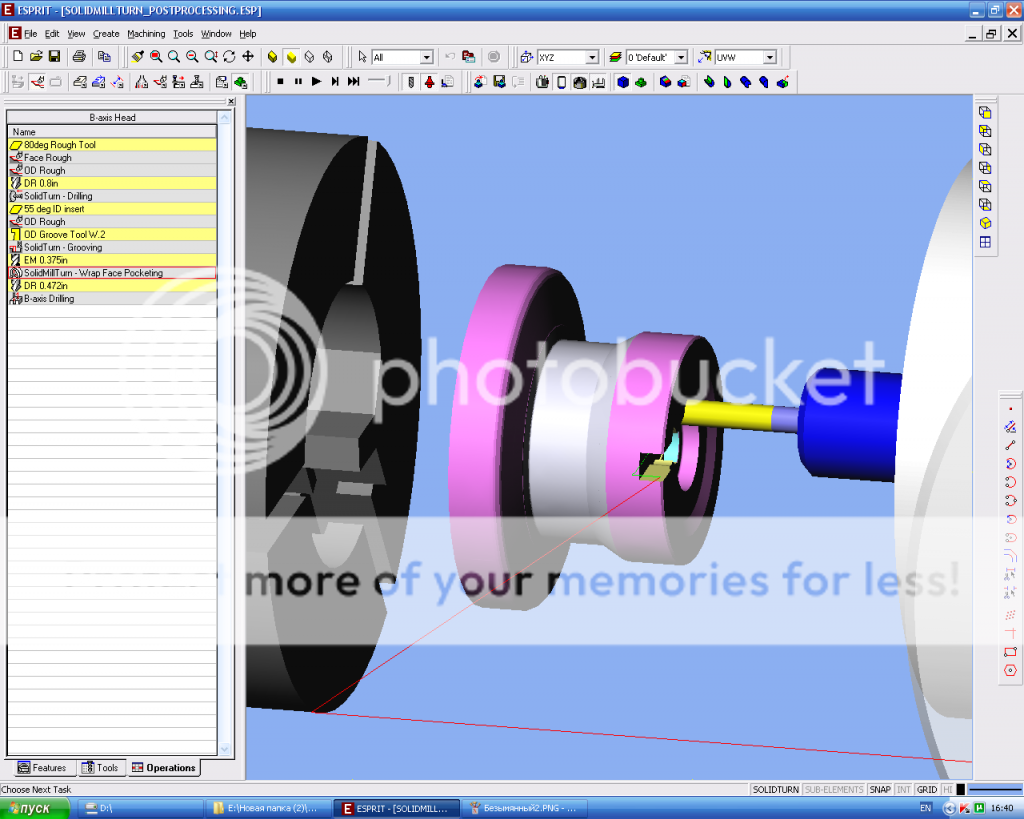The image size is (1024, 819).
Task: Toggle SOLIDTURN mode in the status bar
Action: pos(777,789)
